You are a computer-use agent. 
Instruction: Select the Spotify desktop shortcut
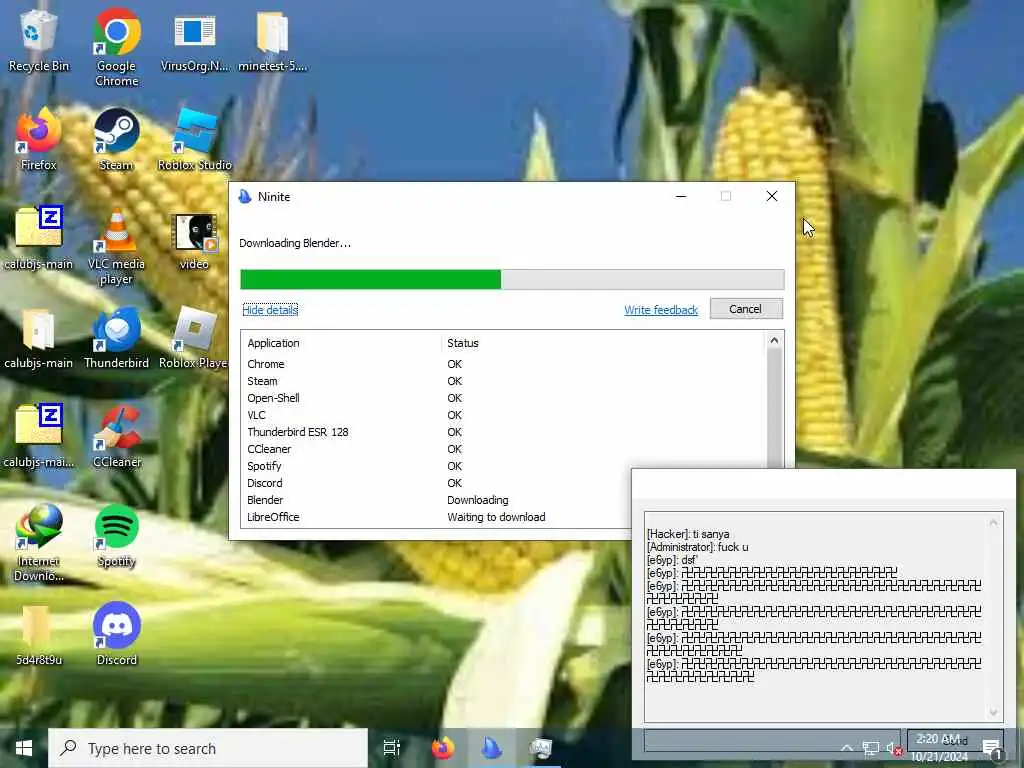116,536
